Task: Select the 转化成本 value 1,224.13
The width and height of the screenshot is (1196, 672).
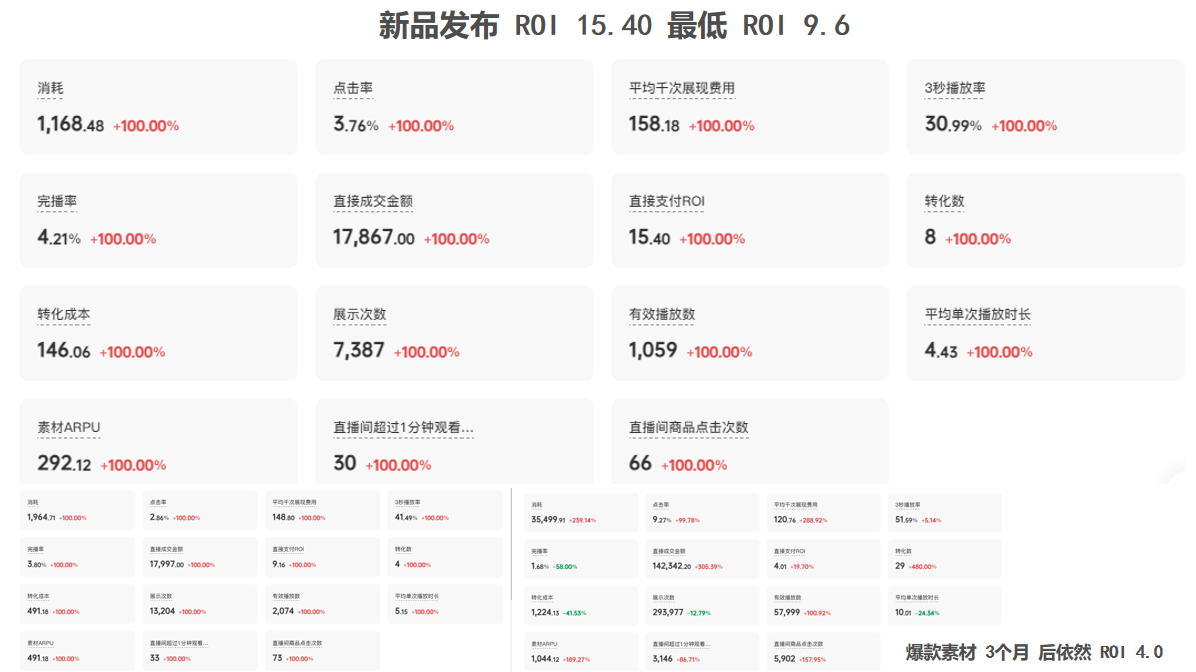Action: (x=545, y=613)
